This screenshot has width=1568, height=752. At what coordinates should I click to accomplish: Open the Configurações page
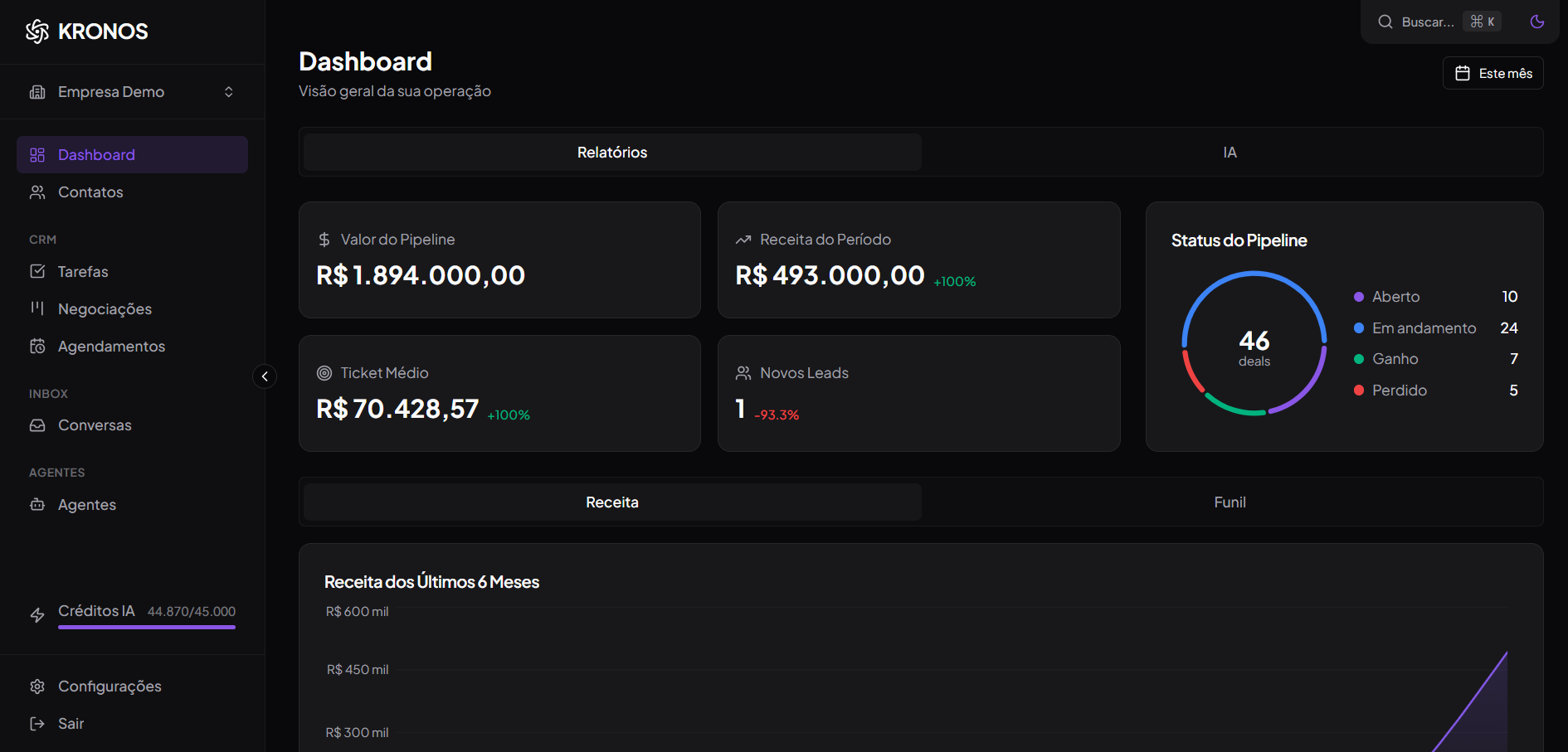coord(110,686)
